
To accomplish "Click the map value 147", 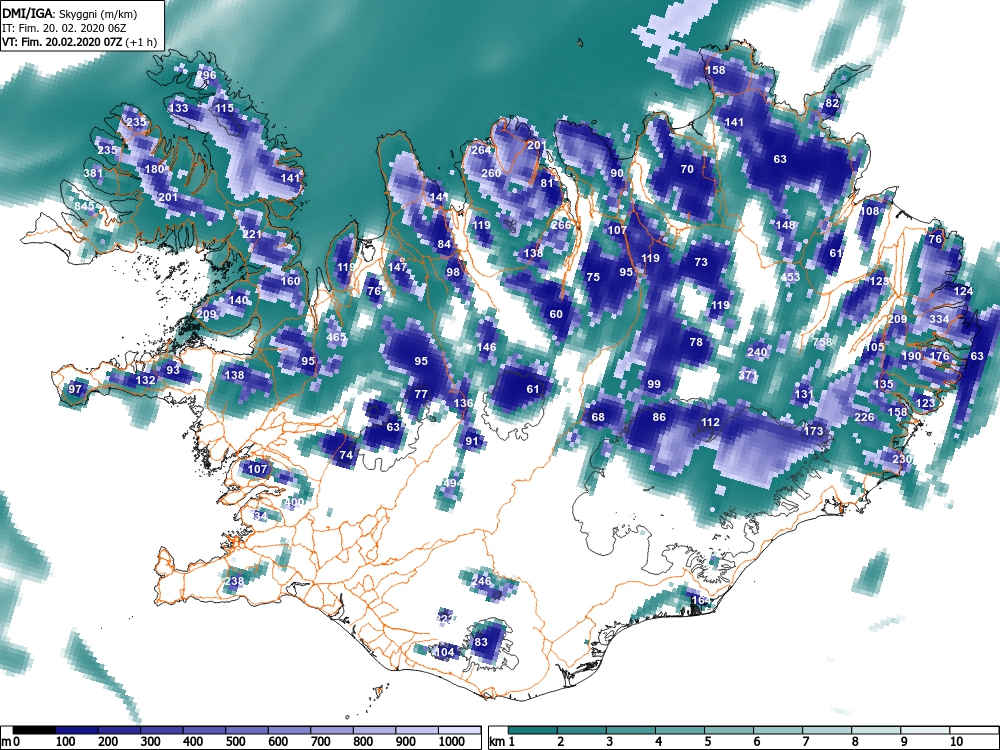I will (397, 267).
